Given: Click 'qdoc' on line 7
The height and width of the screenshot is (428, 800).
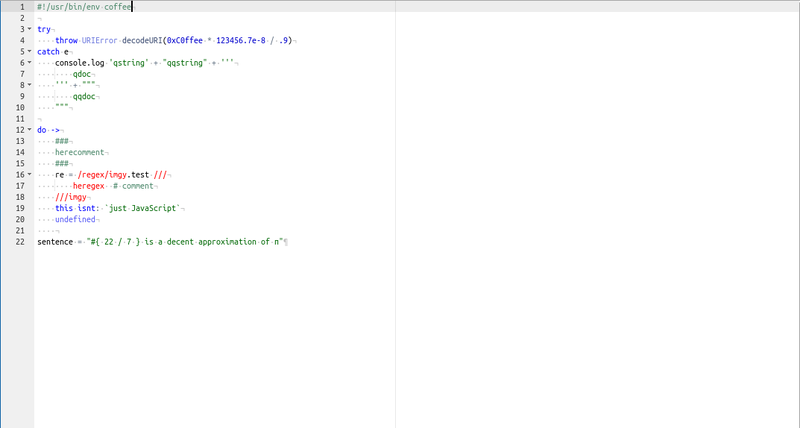Looking at the screenshot, I should point(82,74).
